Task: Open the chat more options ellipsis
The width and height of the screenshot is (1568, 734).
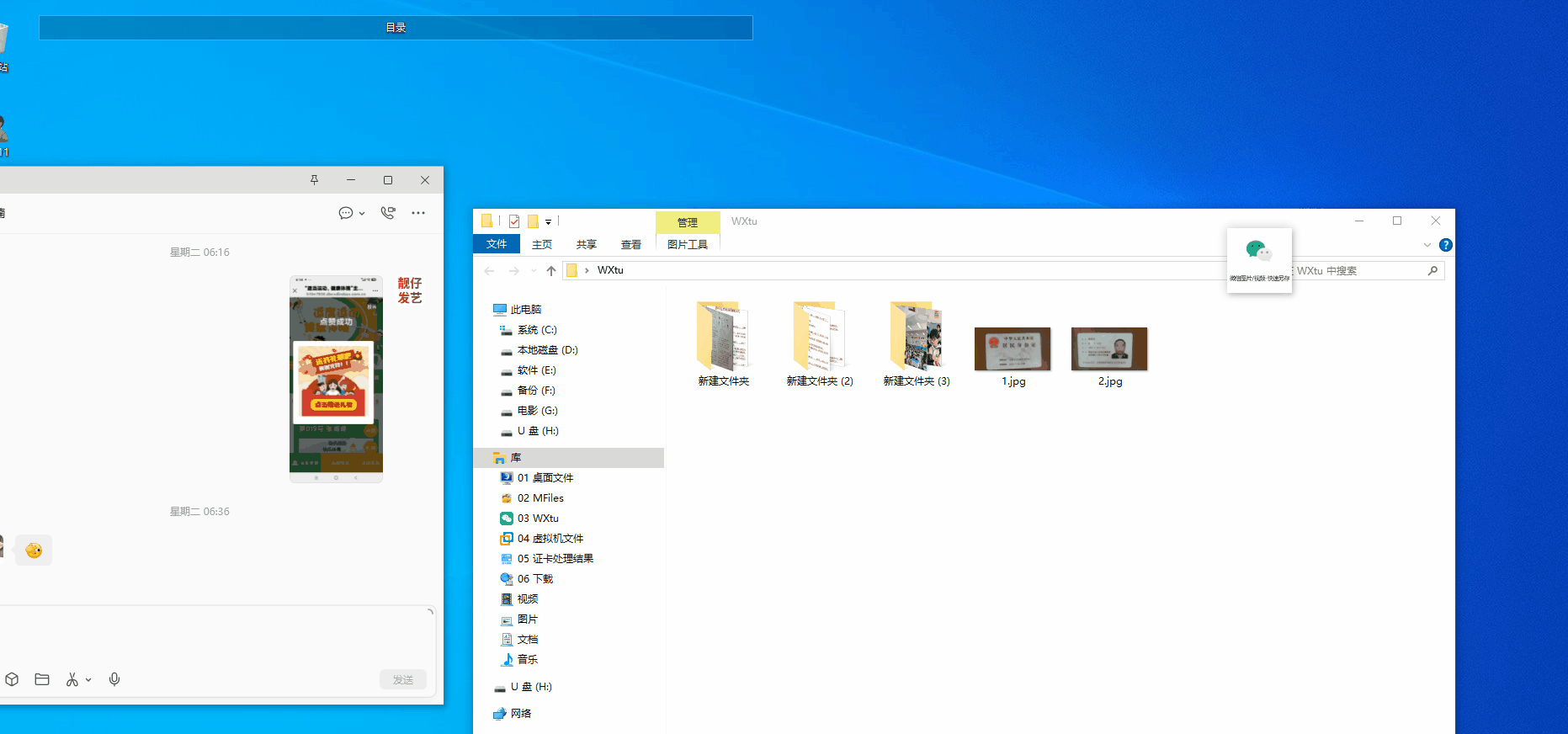Action: pyautogui.click(x=418, y=213)
